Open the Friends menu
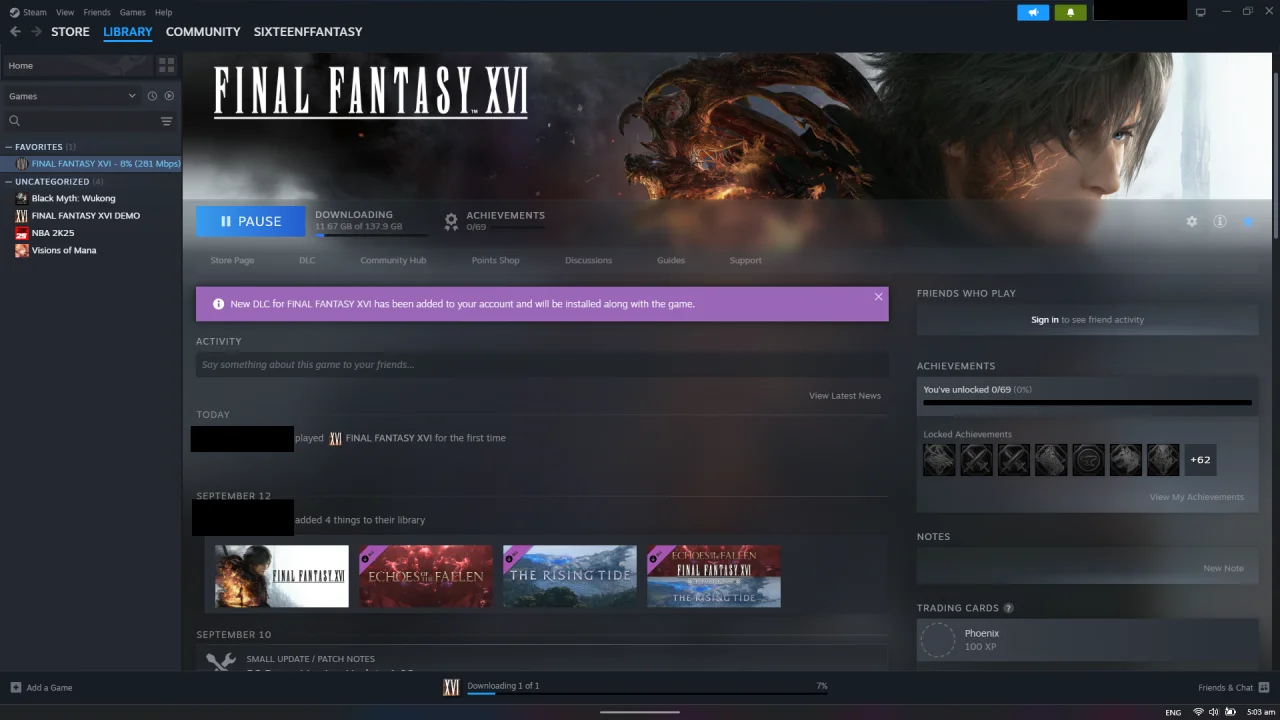 point(97,12)
